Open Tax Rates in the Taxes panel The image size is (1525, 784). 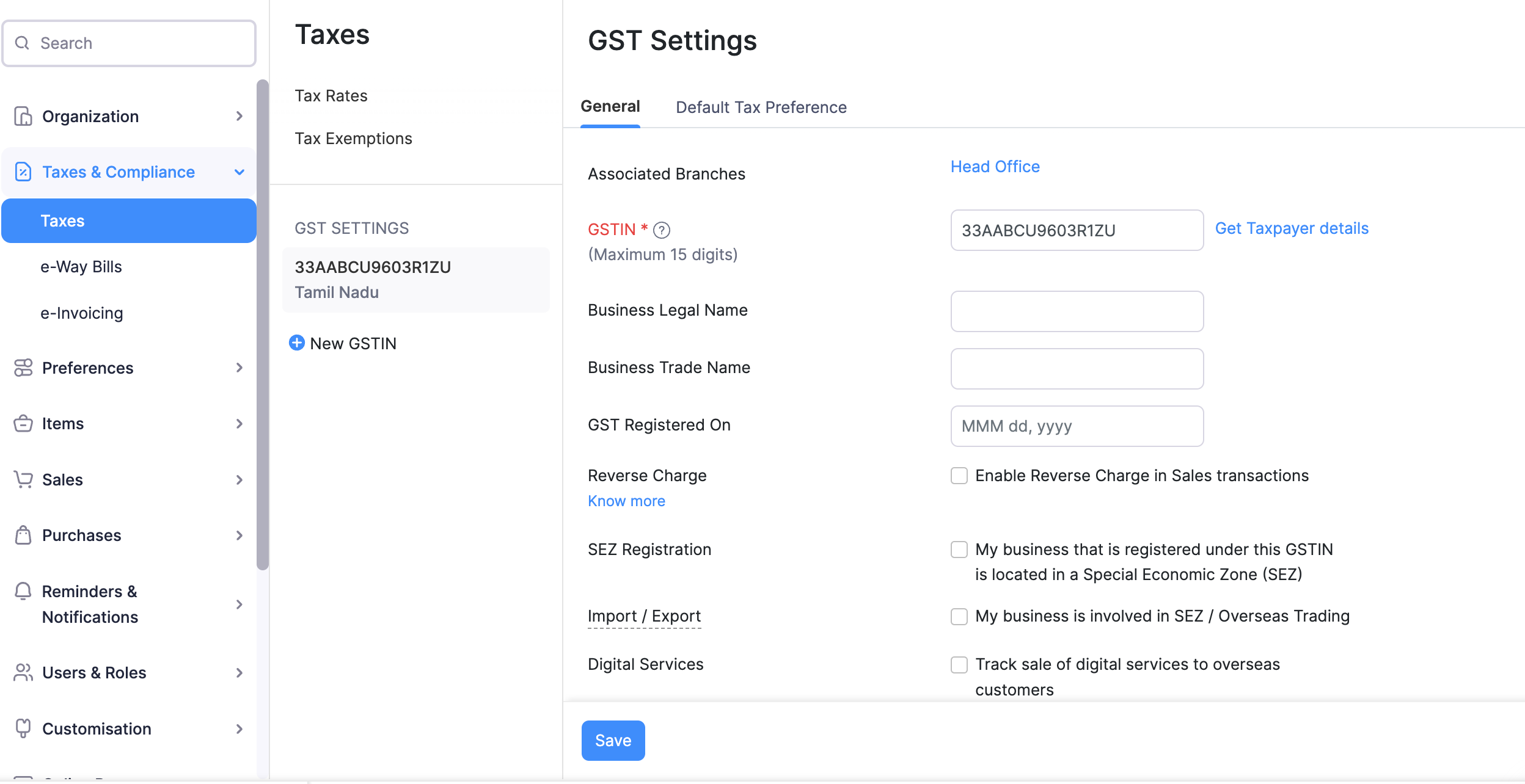click(x=331, y=96)
